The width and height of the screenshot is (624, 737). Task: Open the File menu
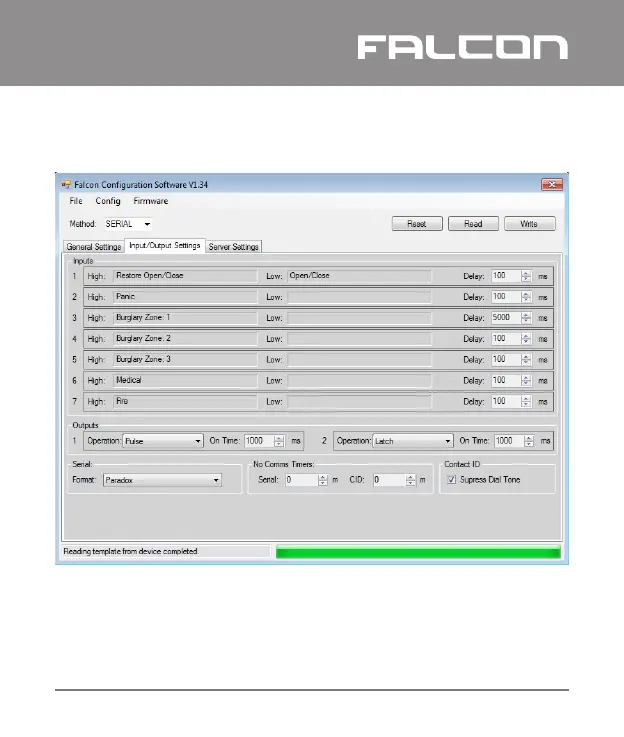click(x=76, y=201)
